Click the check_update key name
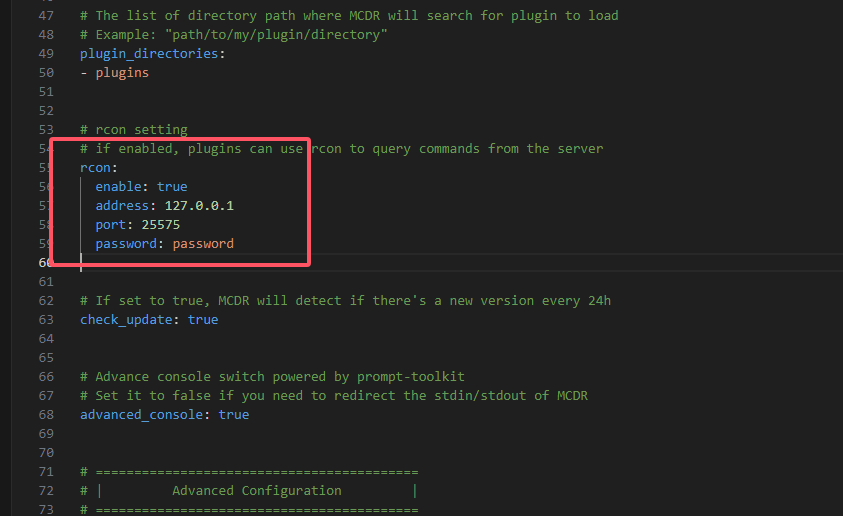 [x=126, y=319]
